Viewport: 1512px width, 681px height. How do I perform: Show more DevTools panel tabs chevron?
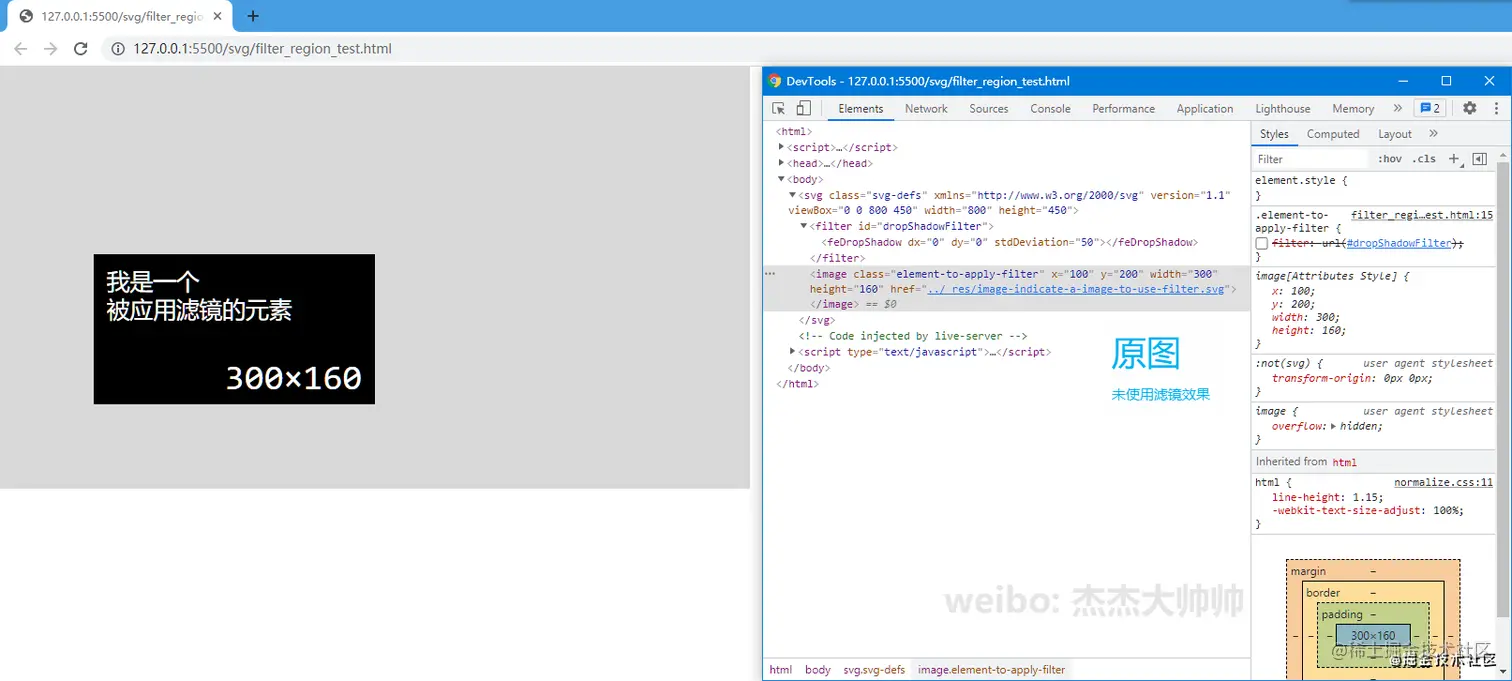coord(1396,109)
